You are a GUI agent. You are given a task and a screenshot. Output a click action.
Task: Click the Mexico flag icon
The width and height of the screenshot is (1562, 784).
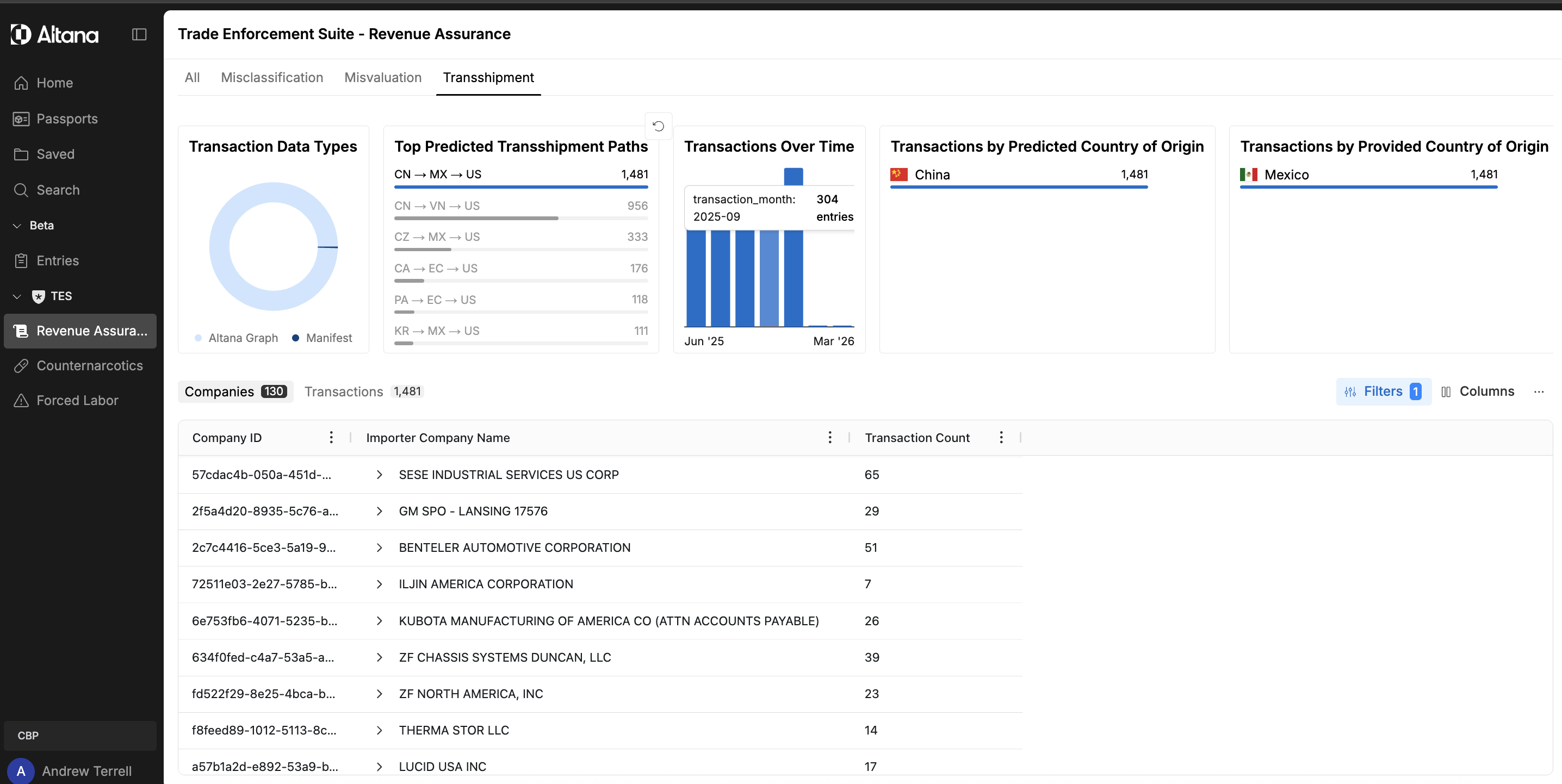(x=1249, y=175)
